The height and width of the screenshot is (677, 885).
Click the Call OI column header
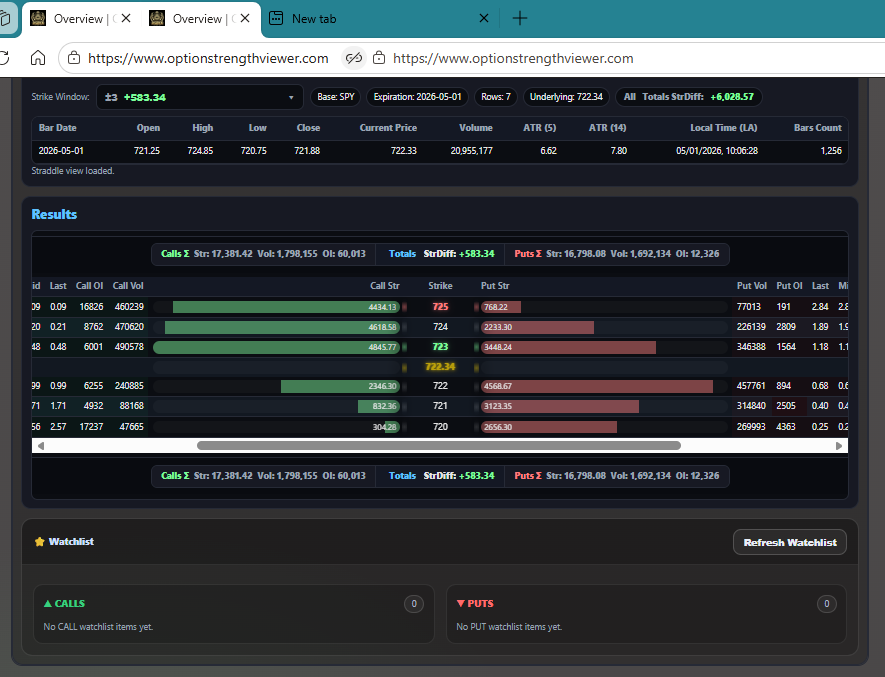[90, 286]
